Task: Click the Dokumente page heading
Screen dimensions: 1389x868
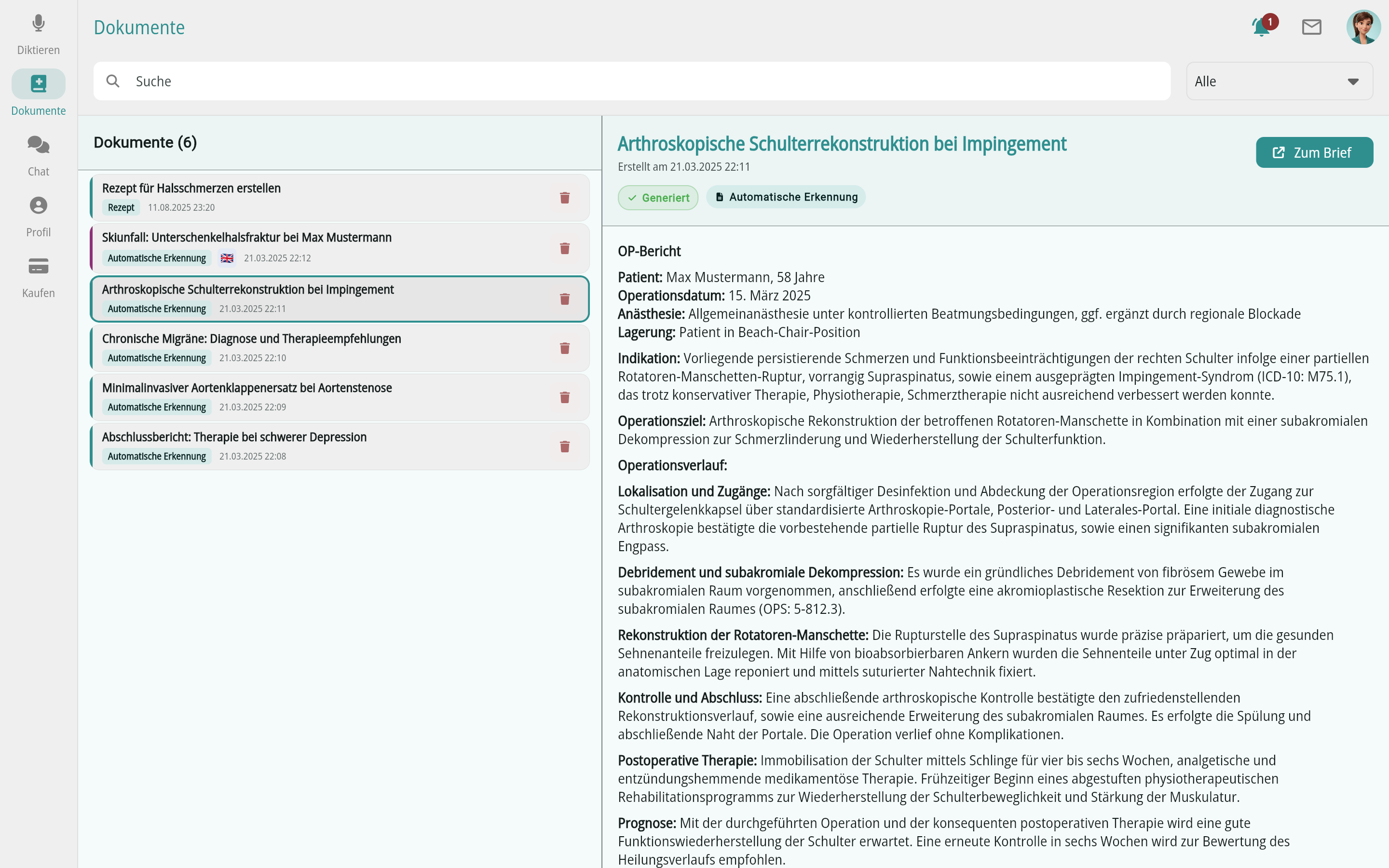Action: click(139, 27)
